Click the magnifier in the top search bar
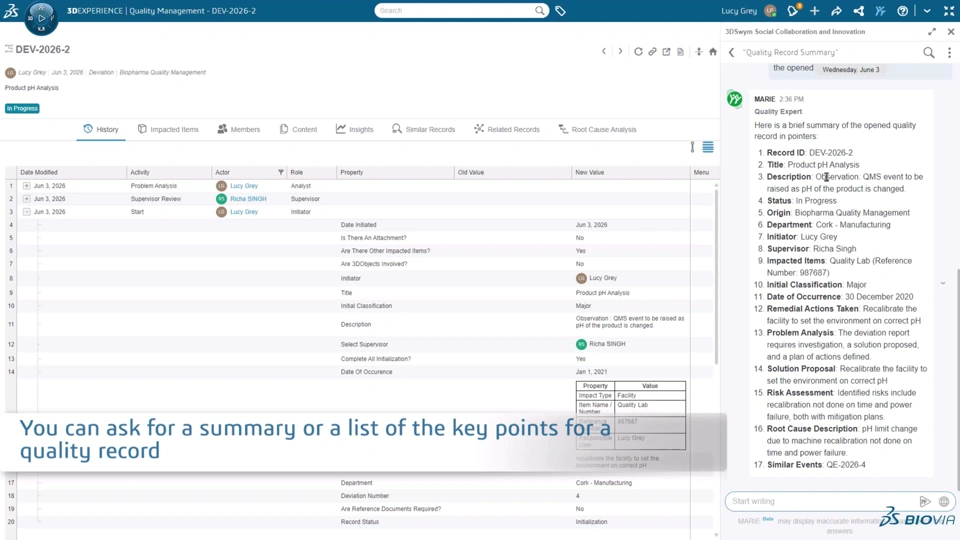Screen dimensions: 960x540 click(x=539, y=10)
